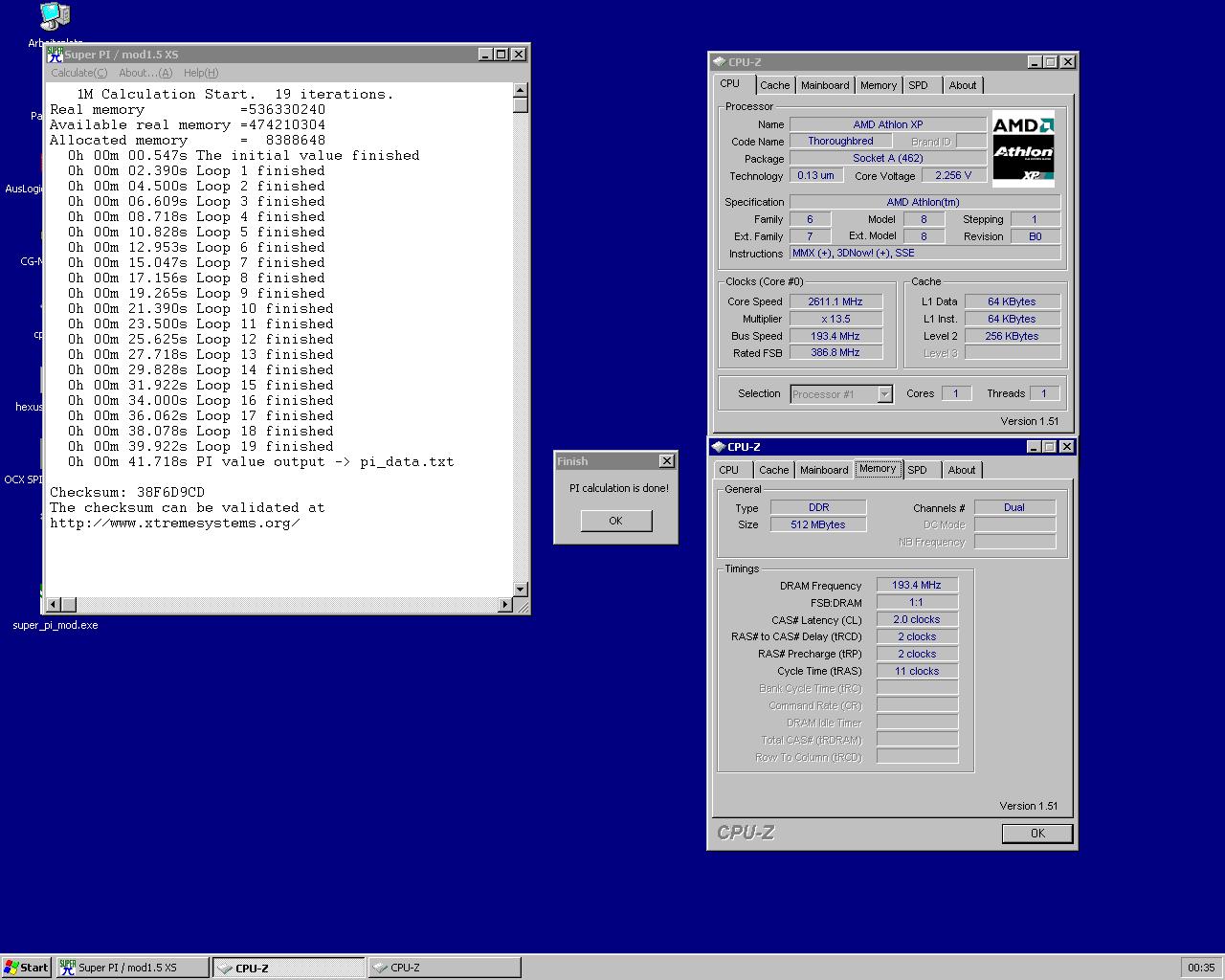Click Super PI vertical scrollbar down arrow

(x=521, y=590)
